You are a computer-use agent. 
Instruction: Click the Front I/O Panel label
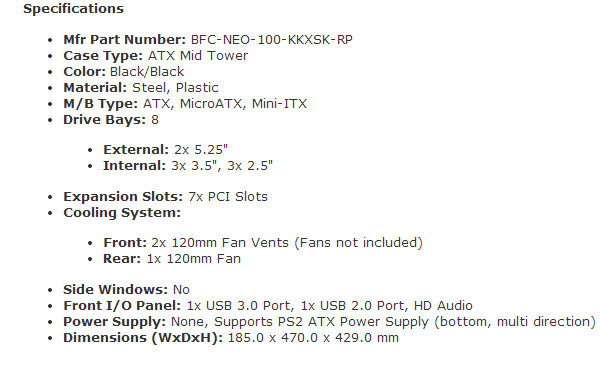[122, 306]
